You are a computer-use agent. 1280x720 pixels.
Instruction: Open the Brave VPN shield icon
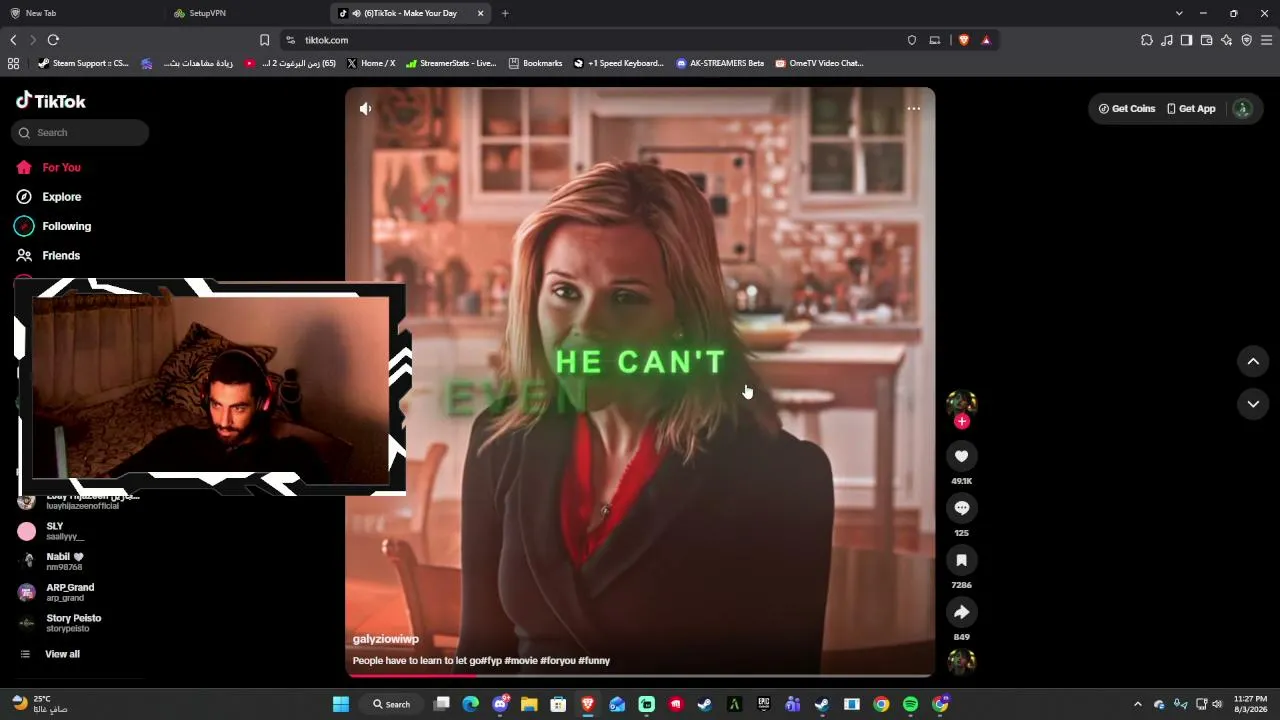(1246, 40)
